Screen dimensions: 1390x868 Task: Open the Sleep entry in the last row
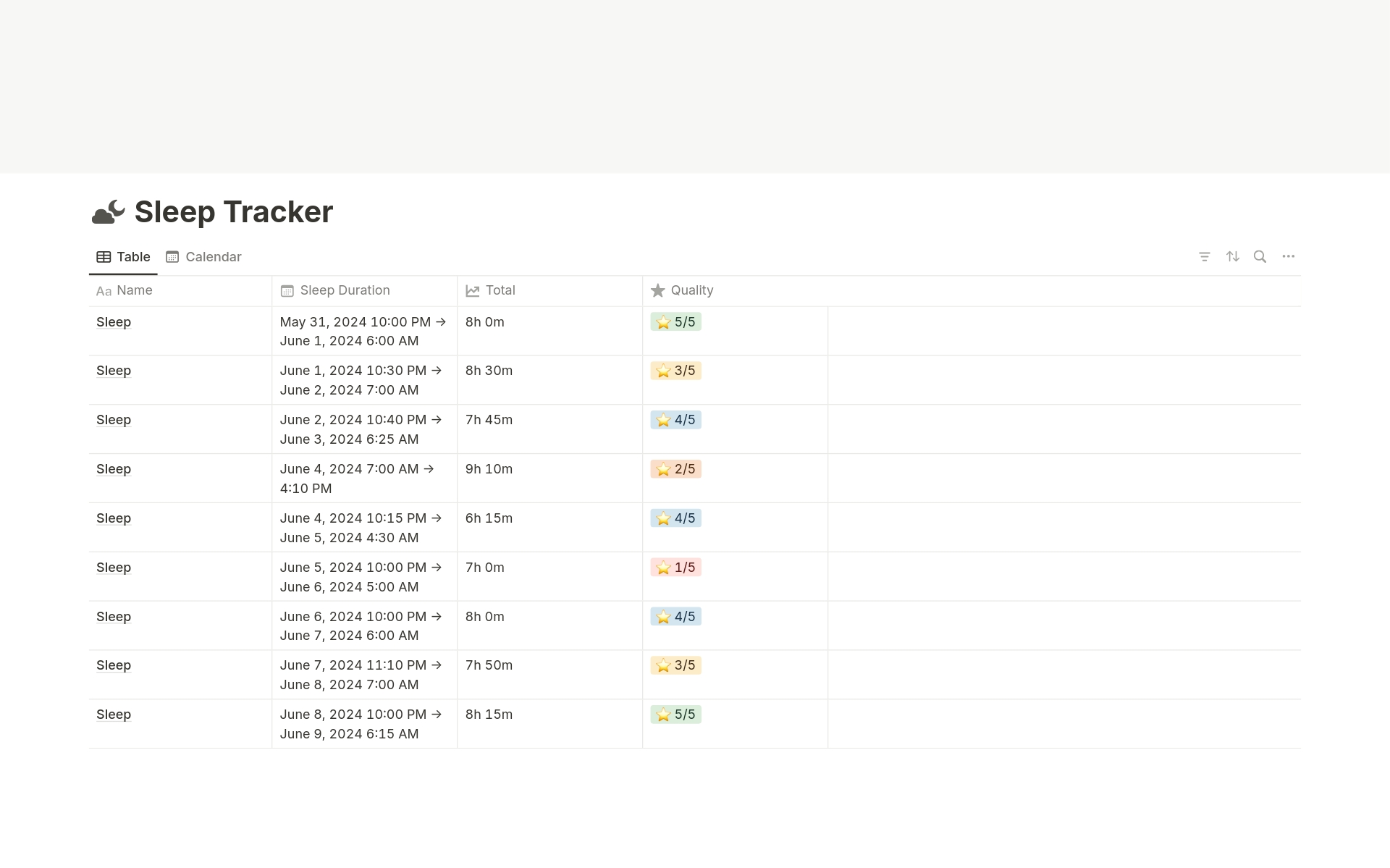pyautogui.click(x=113, y=715)
